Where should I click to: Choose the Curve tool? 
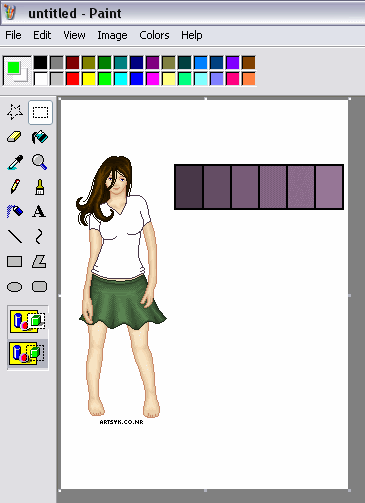point(39,236)
